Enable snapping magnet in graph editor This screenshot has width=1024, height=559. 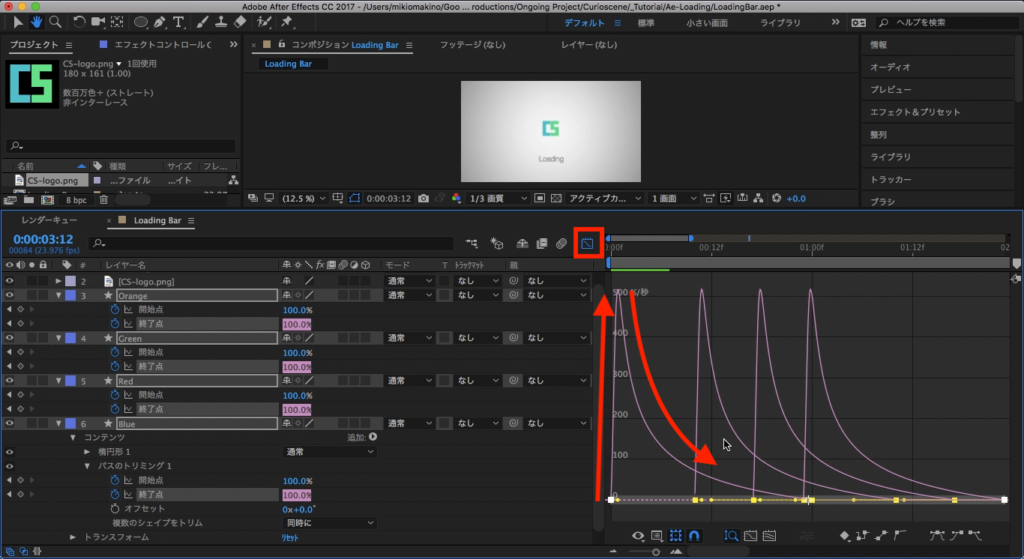[x=695, y=536]
